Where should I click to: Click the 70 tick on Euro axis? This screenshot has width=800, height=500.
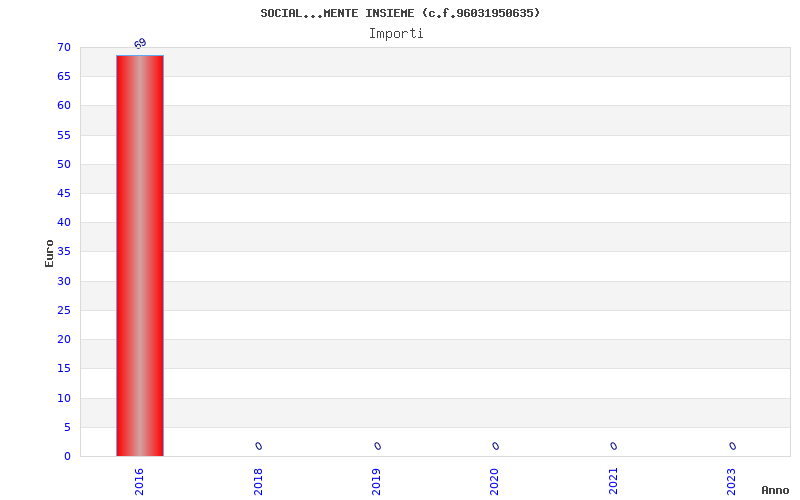click(x=64, y=47)
